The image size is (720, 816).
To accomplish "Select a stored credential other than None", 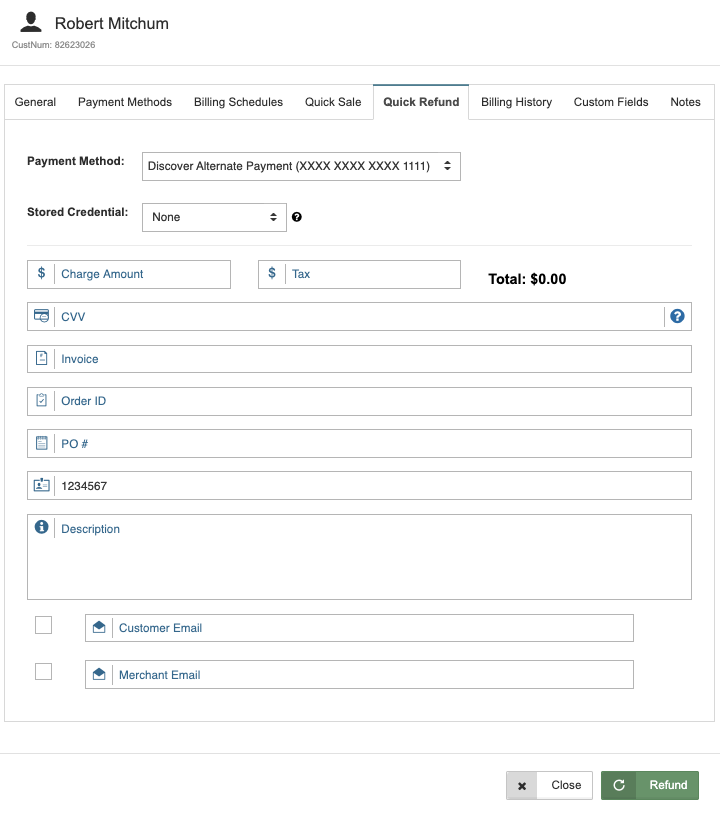I will [x=213, y=216].
